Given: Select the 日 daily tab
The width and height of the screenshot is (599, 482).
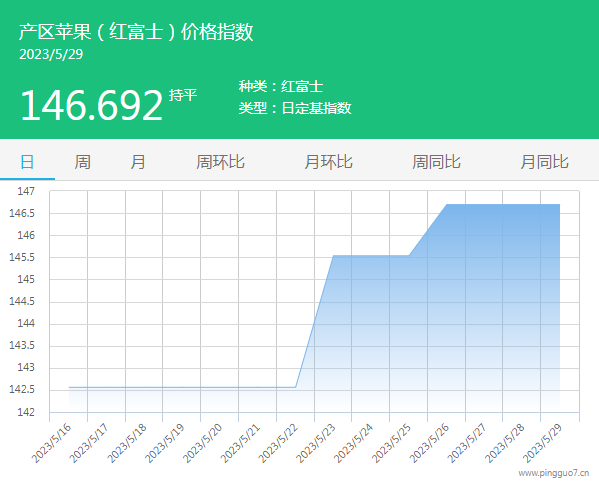Looking at the screenshot, I should 27,162.
